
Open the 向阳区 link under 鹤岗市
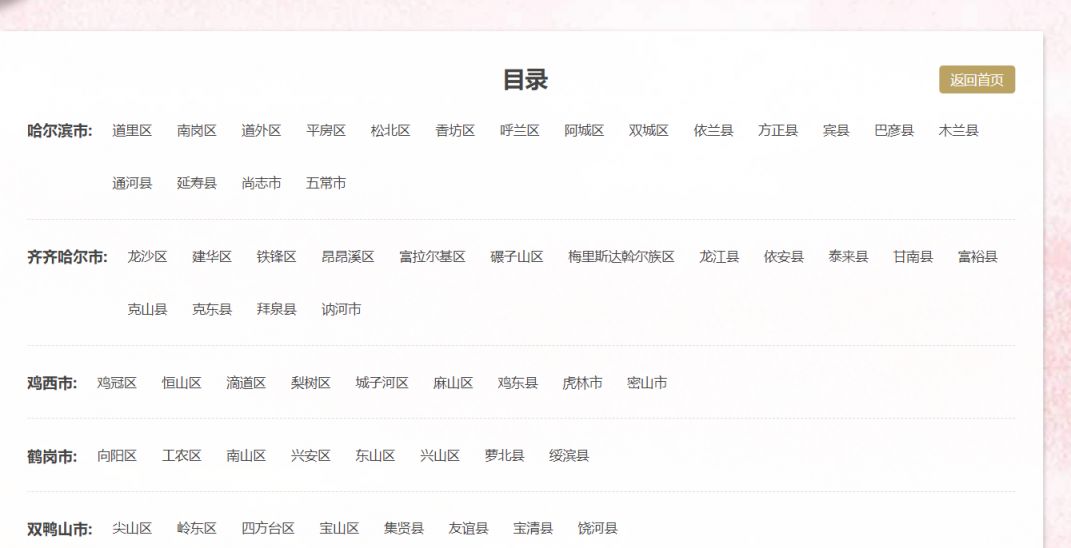[x=117, y=456]
